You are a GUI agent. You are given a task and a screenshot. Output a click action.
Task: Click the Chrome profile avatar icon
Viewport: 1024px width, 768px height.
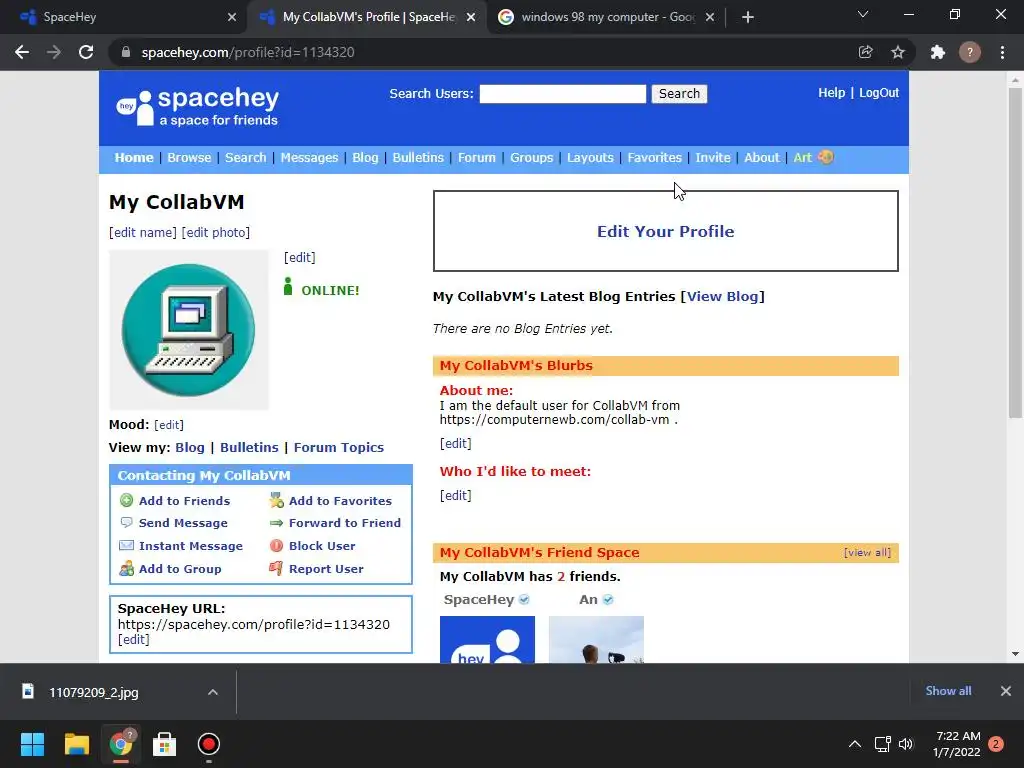970,52
